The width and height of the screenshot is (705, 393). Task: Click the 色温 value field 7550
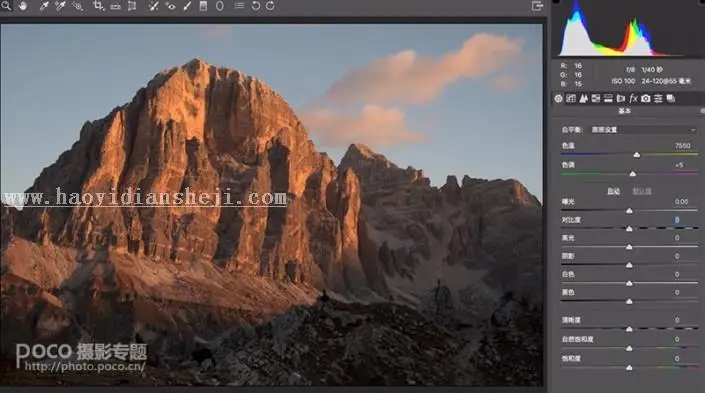[683, 146]
